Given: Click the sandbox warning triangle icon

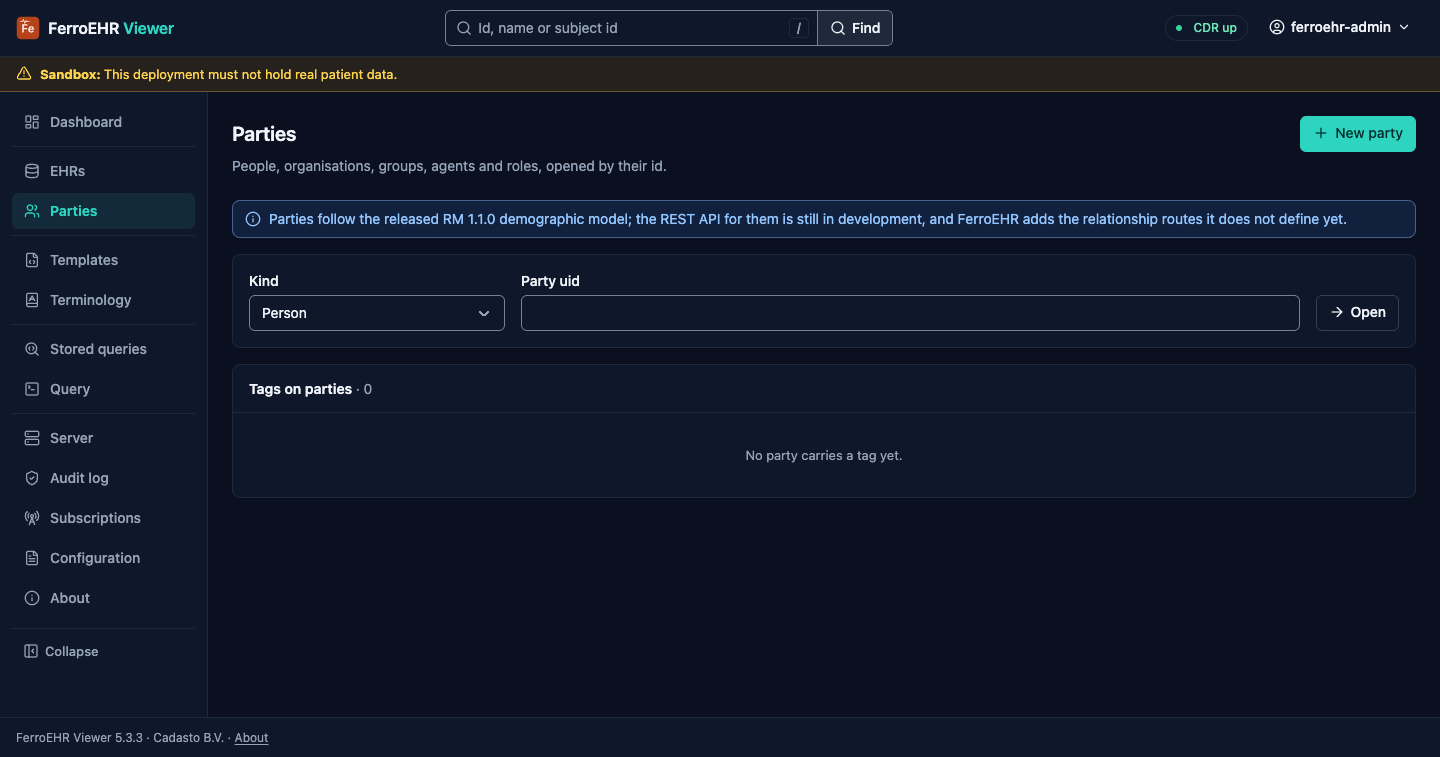Looking at the screenshot, I should point(24,74).
